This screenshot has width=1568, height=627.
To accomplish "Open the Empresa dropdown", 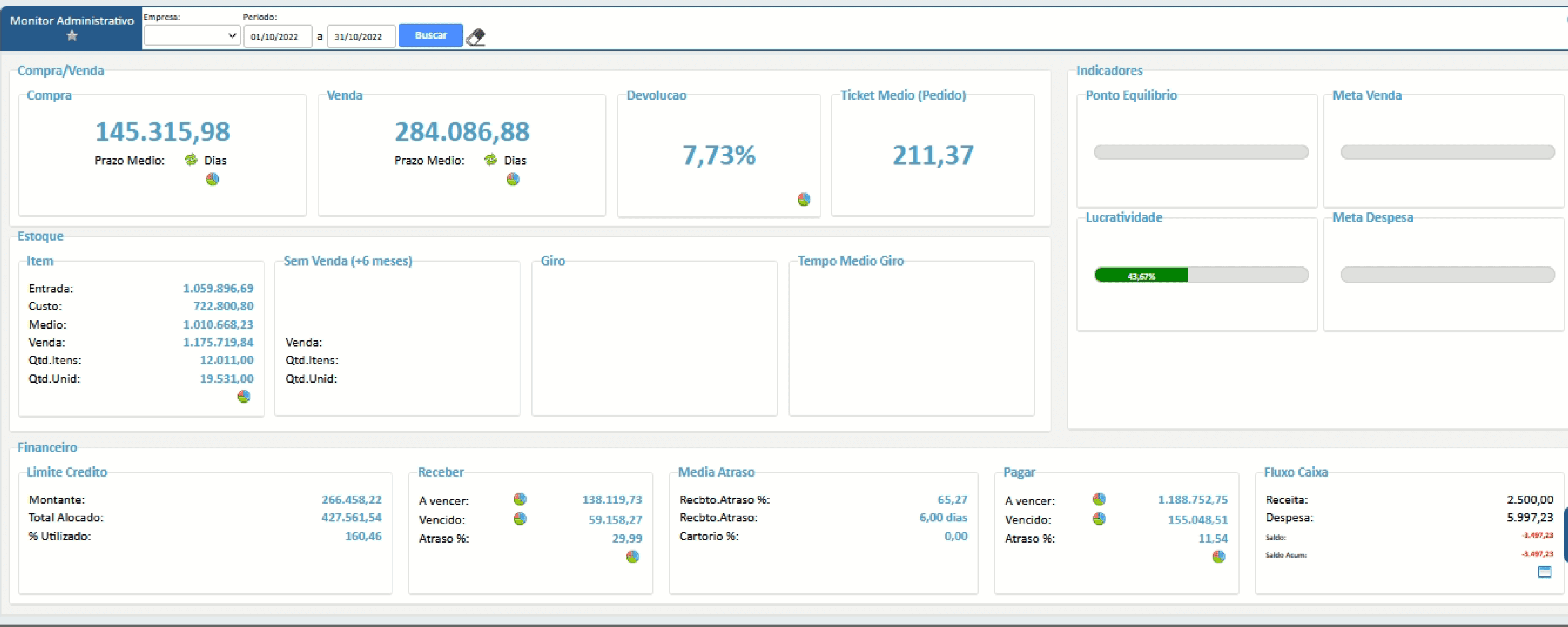I will [192, 36].
